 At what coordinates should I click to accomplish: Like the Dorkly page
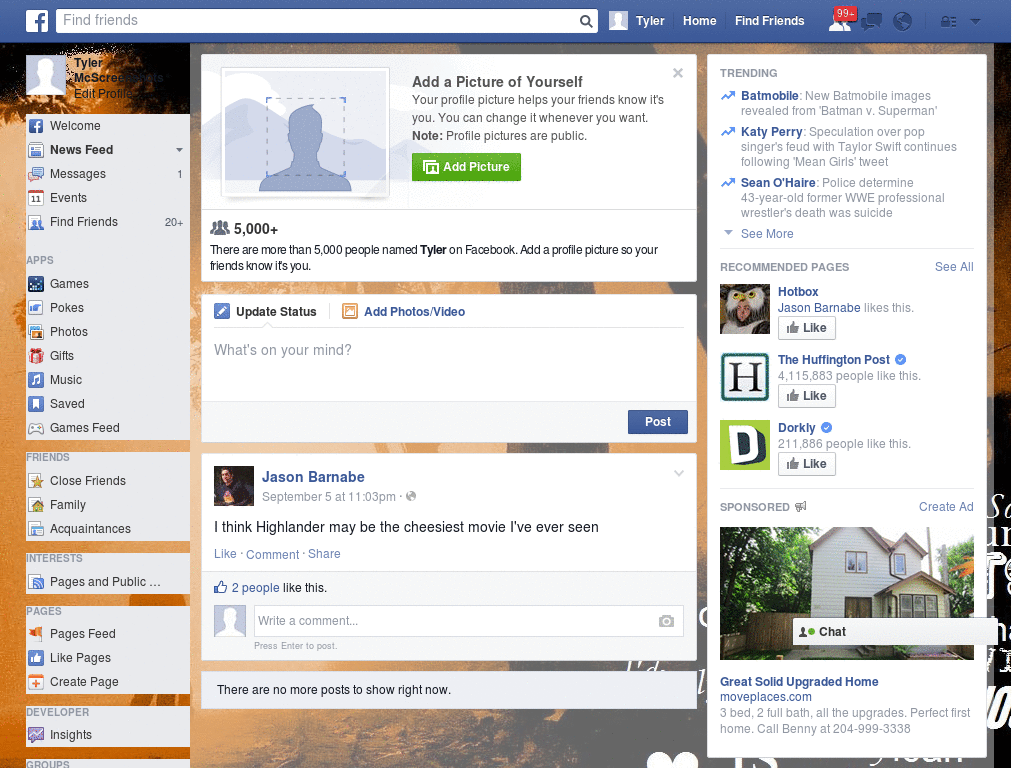tap(807, 464)
